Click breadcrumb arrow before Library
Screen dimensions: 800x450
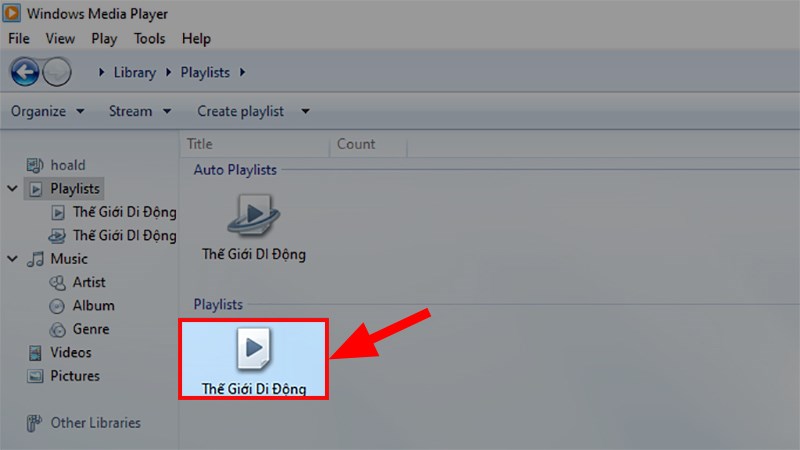click(101, 72)
